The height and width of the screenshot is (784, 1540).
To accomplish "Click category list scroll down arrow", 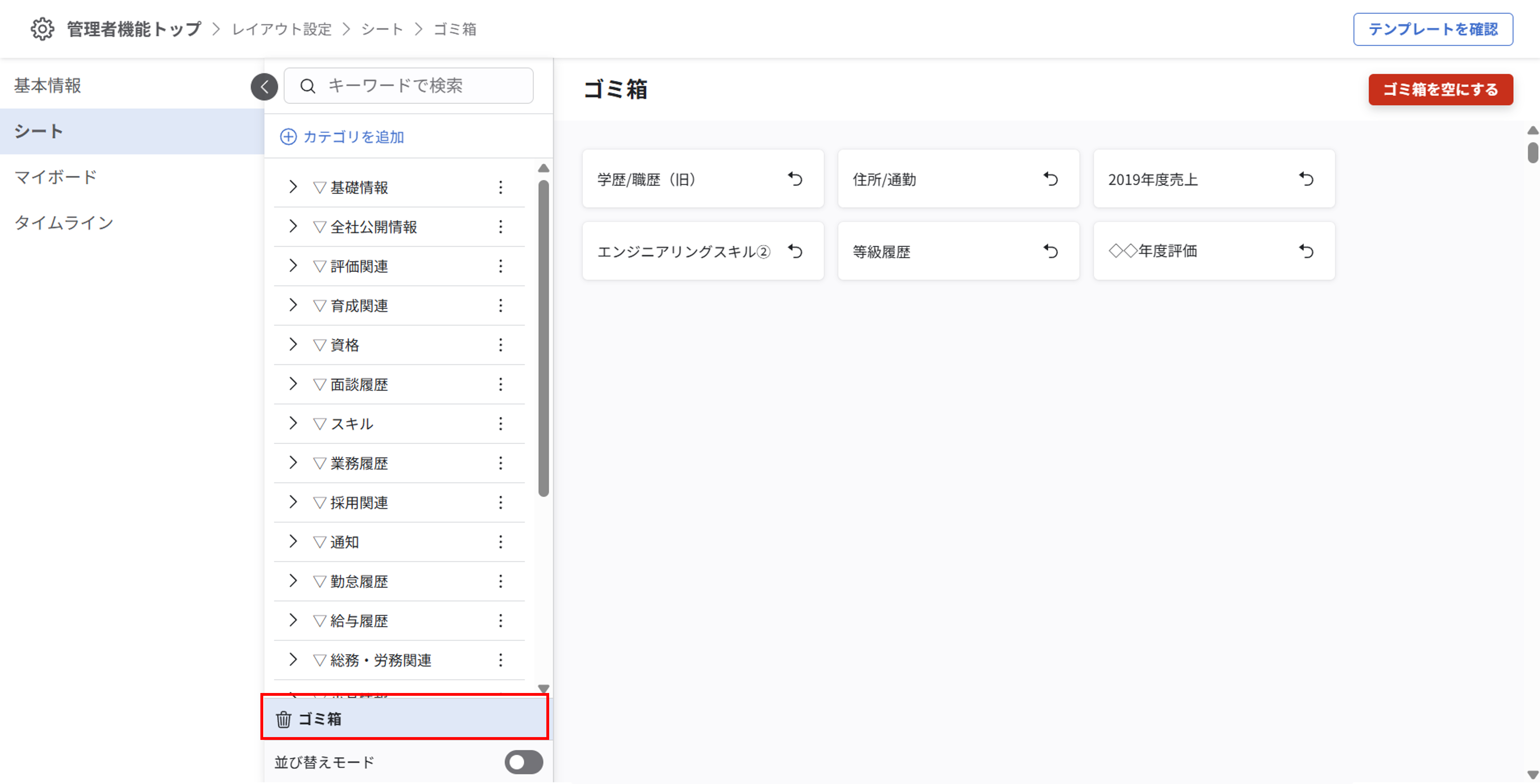I will 544,688.
